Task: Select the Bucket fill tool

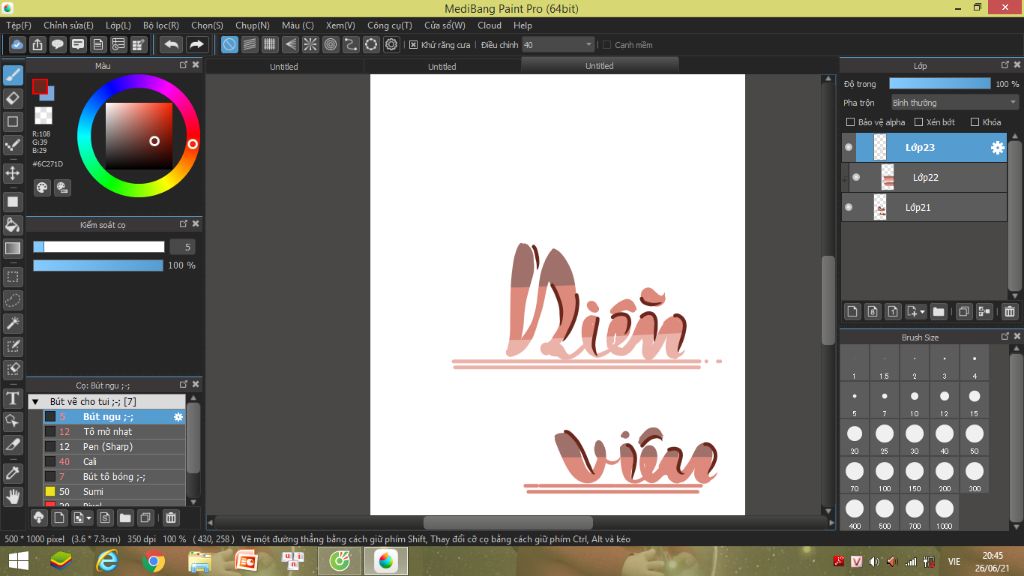Action: 12,225
